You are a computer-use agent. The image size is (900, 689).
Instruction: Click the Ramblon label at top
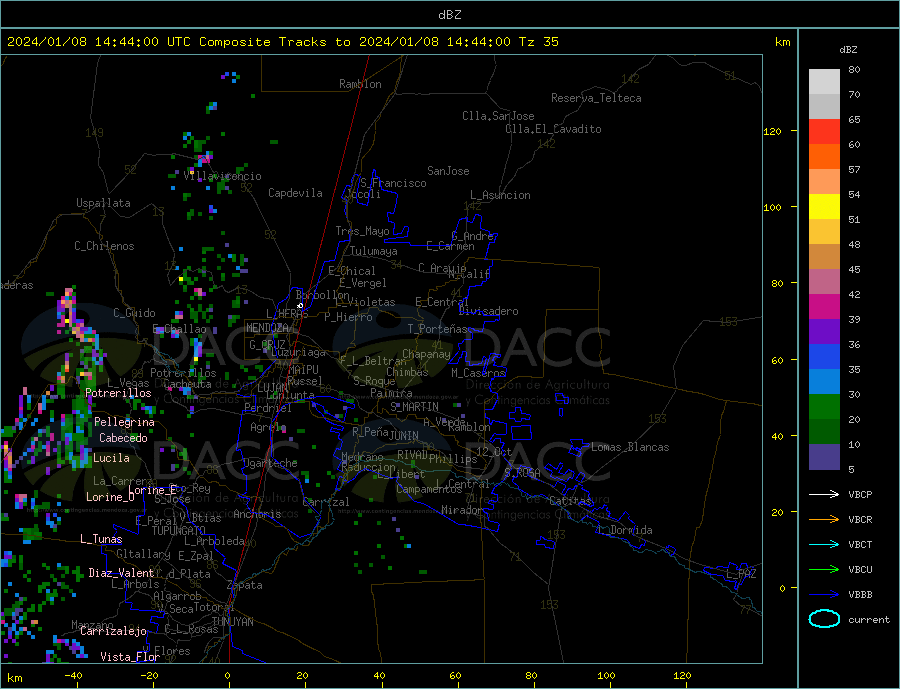360,84
